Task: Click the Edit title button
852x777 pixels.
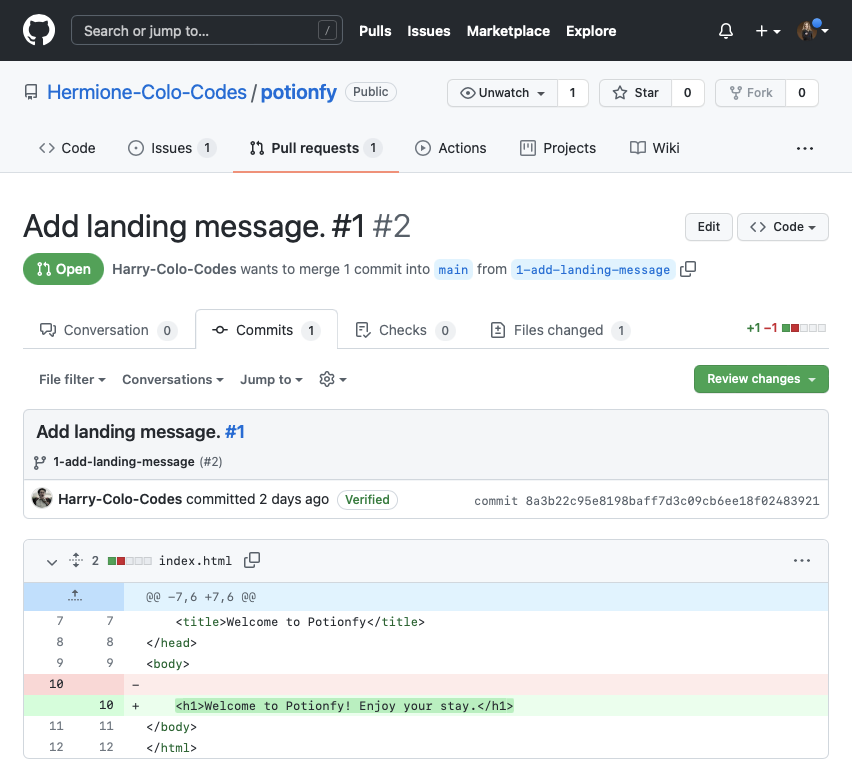Action: click(x=708, y=227)
